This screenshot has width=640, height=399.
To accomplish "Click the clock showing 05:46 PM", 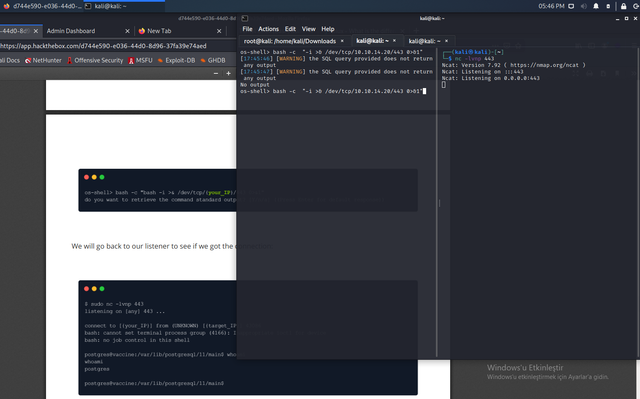I will (551, 6).
